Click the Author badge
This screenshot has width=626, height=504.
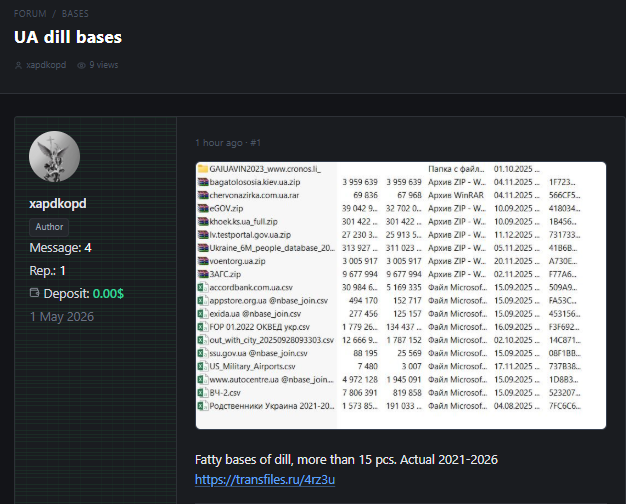click(49, 227)
